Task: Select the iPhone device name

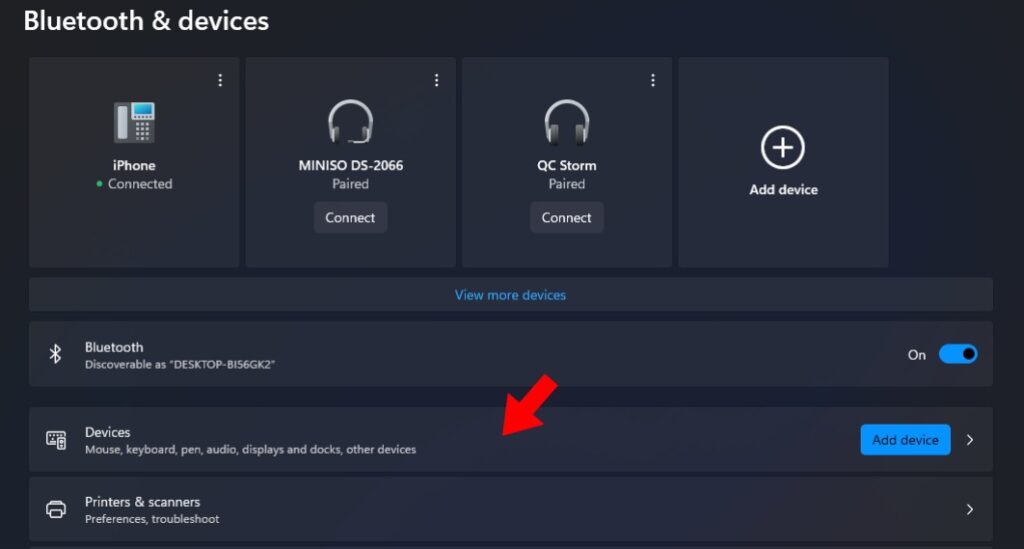Action: (x=134, y=165)
